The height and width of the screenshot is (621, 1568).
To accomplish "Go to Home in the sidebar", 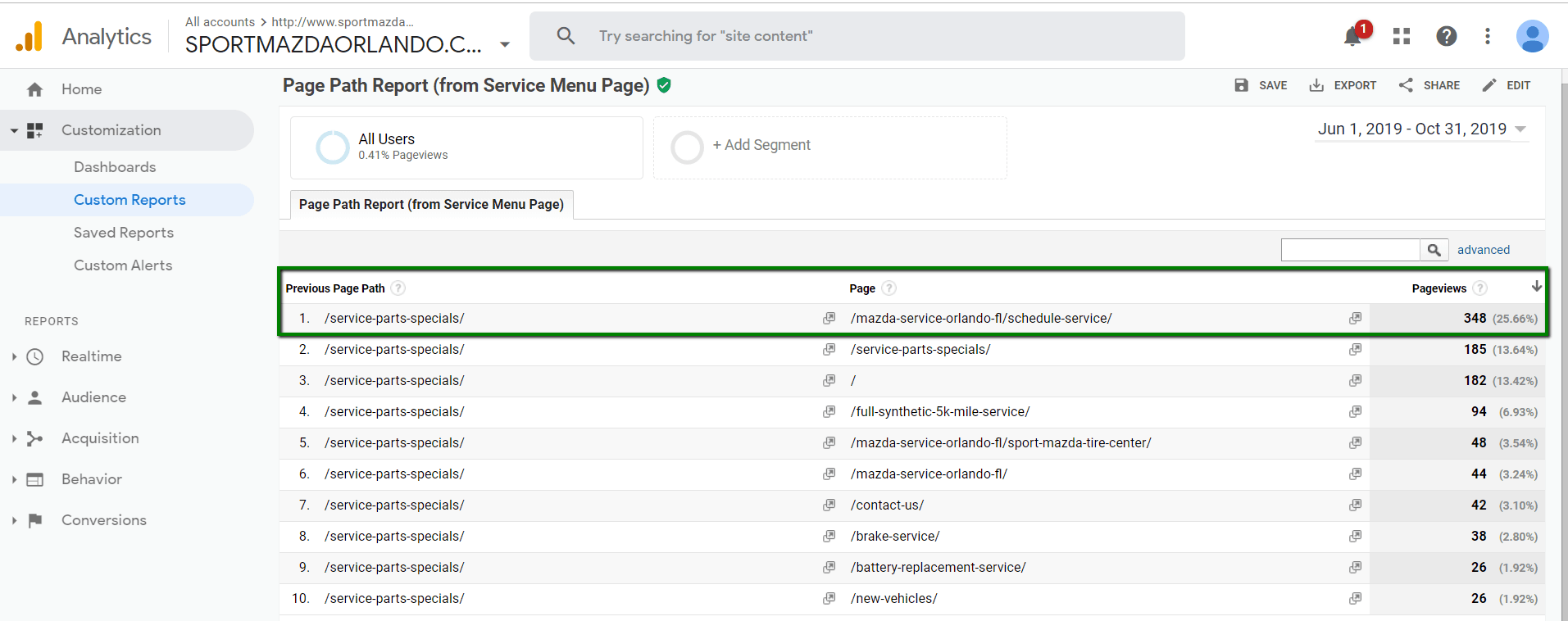I will pyautogui.click(x=81, y=89).
